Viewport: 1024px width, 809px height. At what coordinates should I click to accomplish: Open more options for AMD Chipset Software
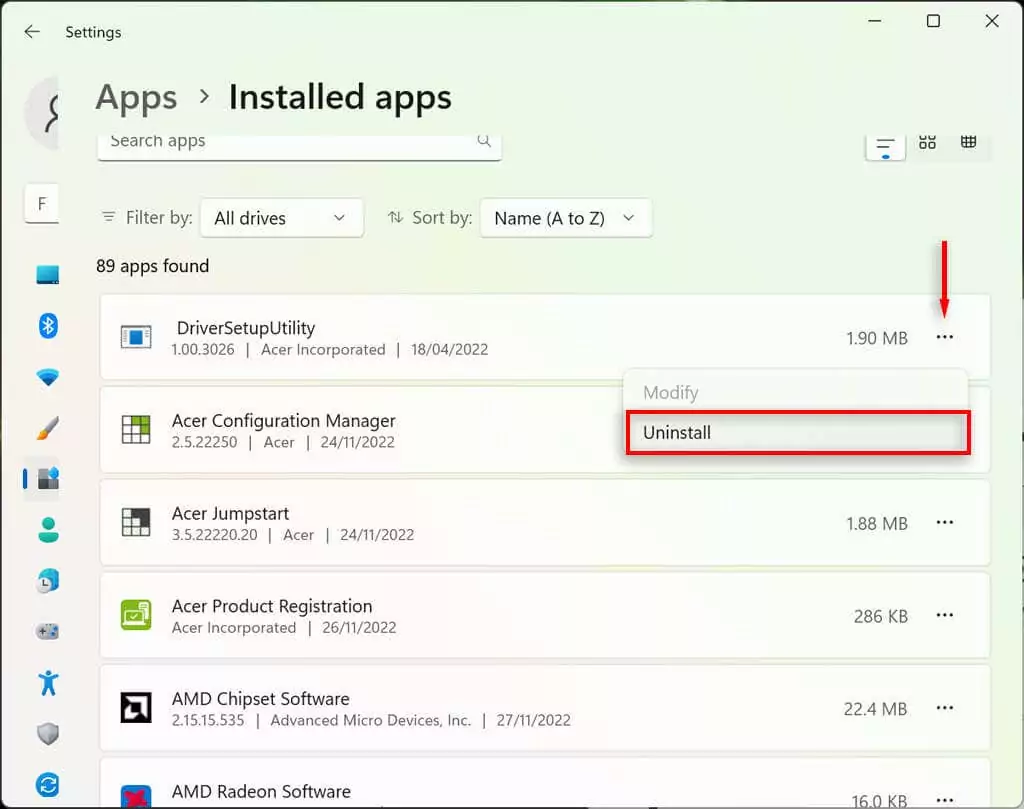pyautogui.click(x=944, y=708)
